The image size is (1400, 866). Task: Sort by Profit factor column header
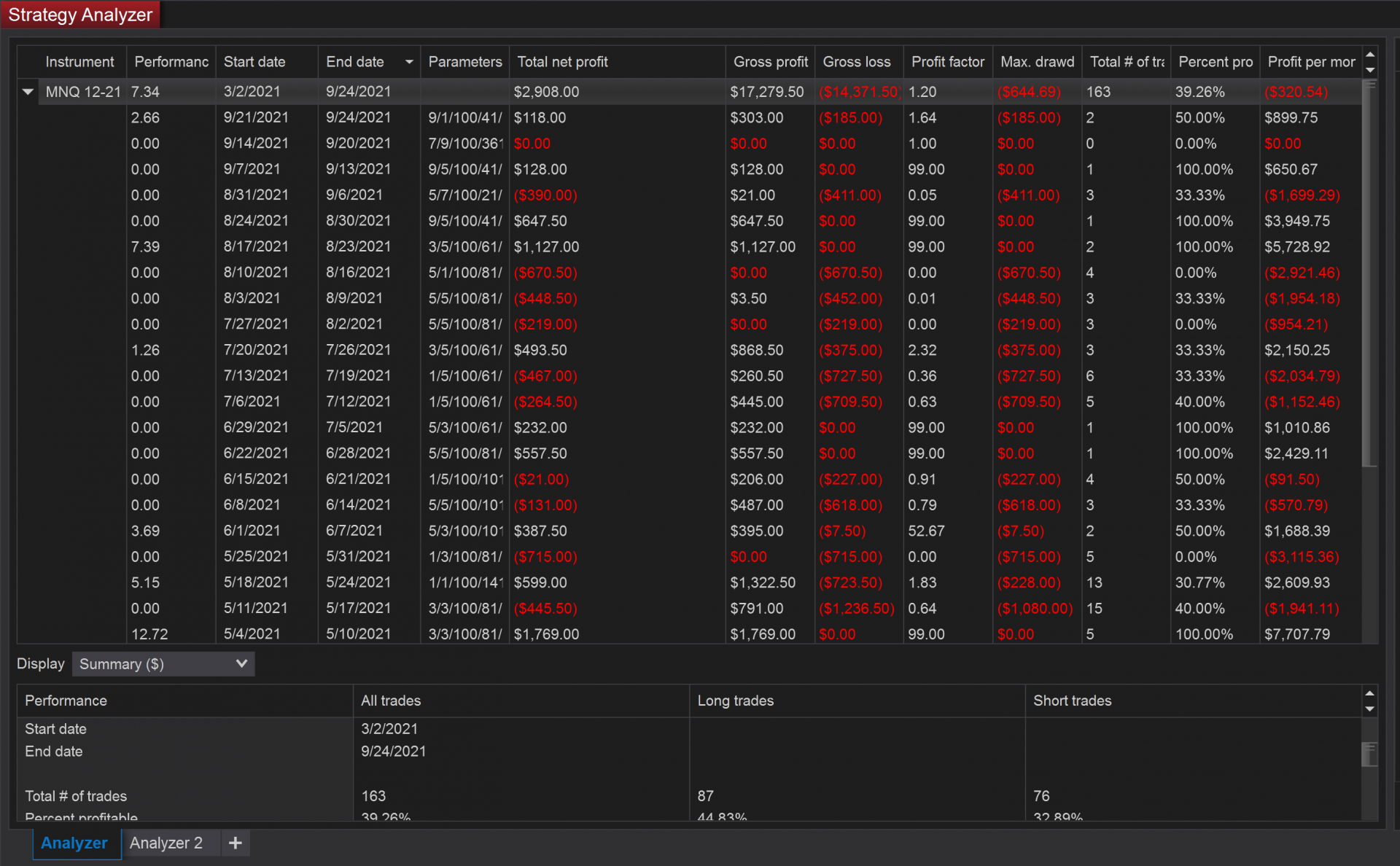(x=947, y=62)
